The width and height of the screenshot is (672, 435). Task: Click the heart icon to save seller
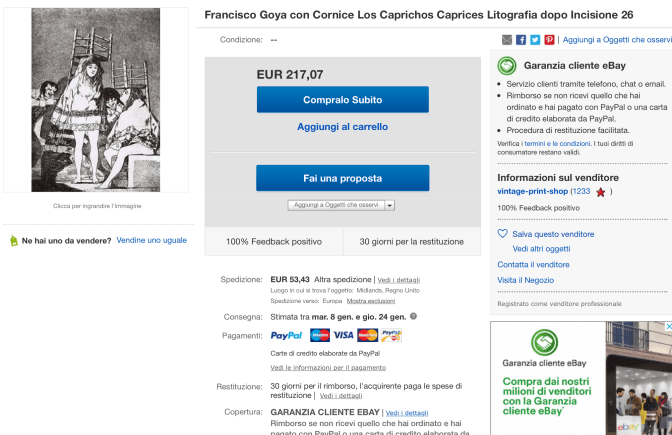coord(503,234)
